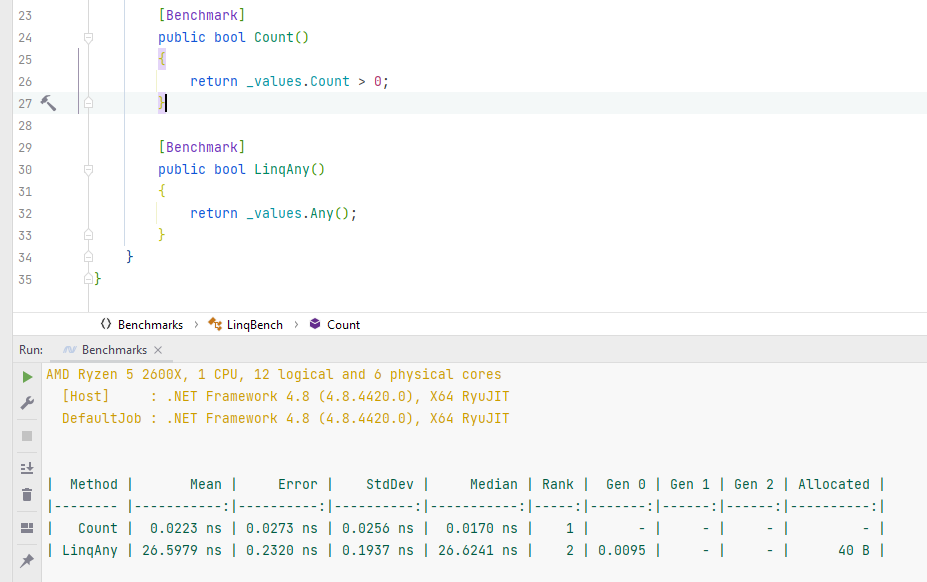Click the hammer icon on line 27

pyautogui.click(x=48, y=103)
